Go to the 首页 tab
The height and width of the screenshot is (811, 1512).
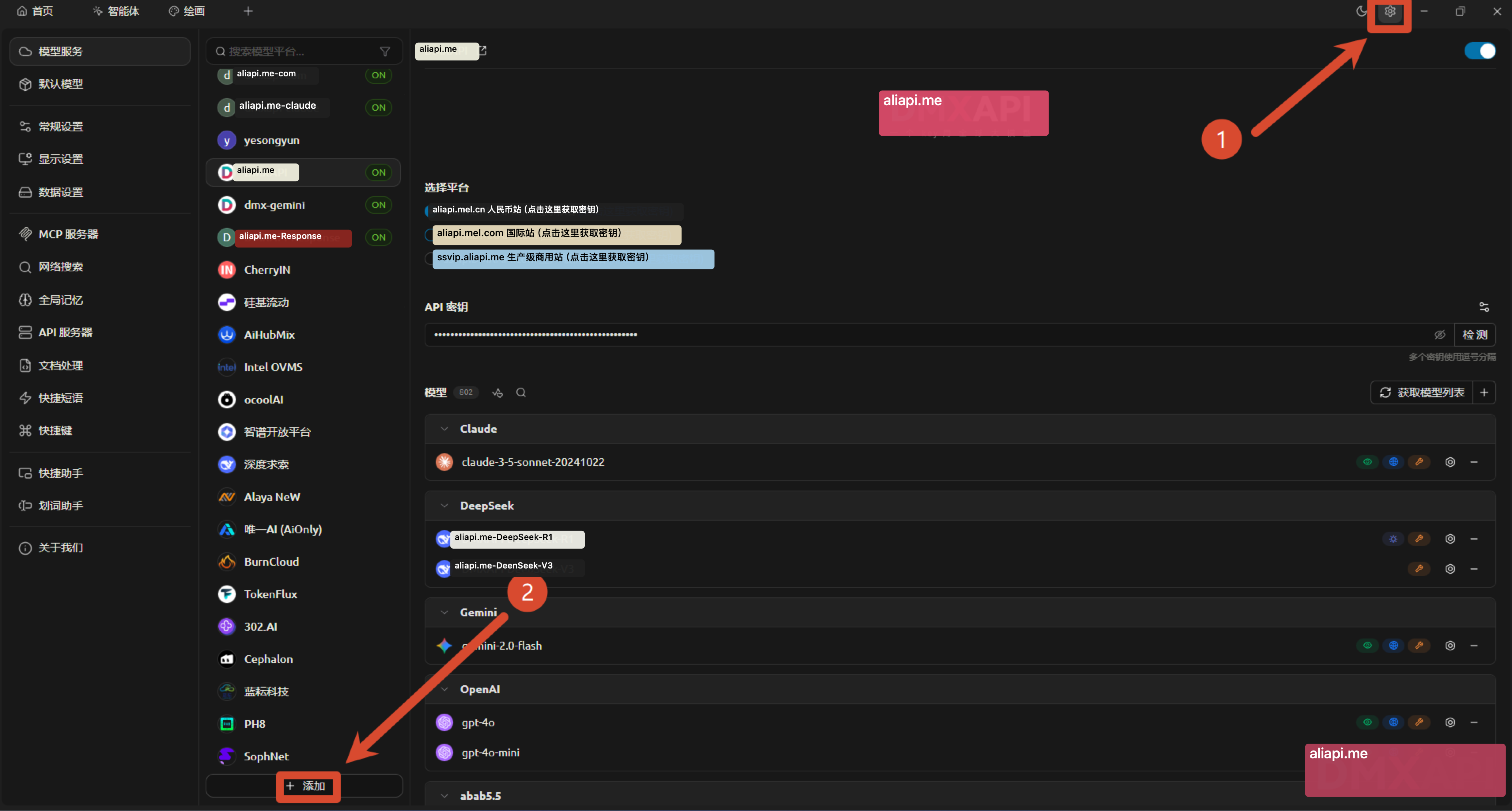[35, 11]
